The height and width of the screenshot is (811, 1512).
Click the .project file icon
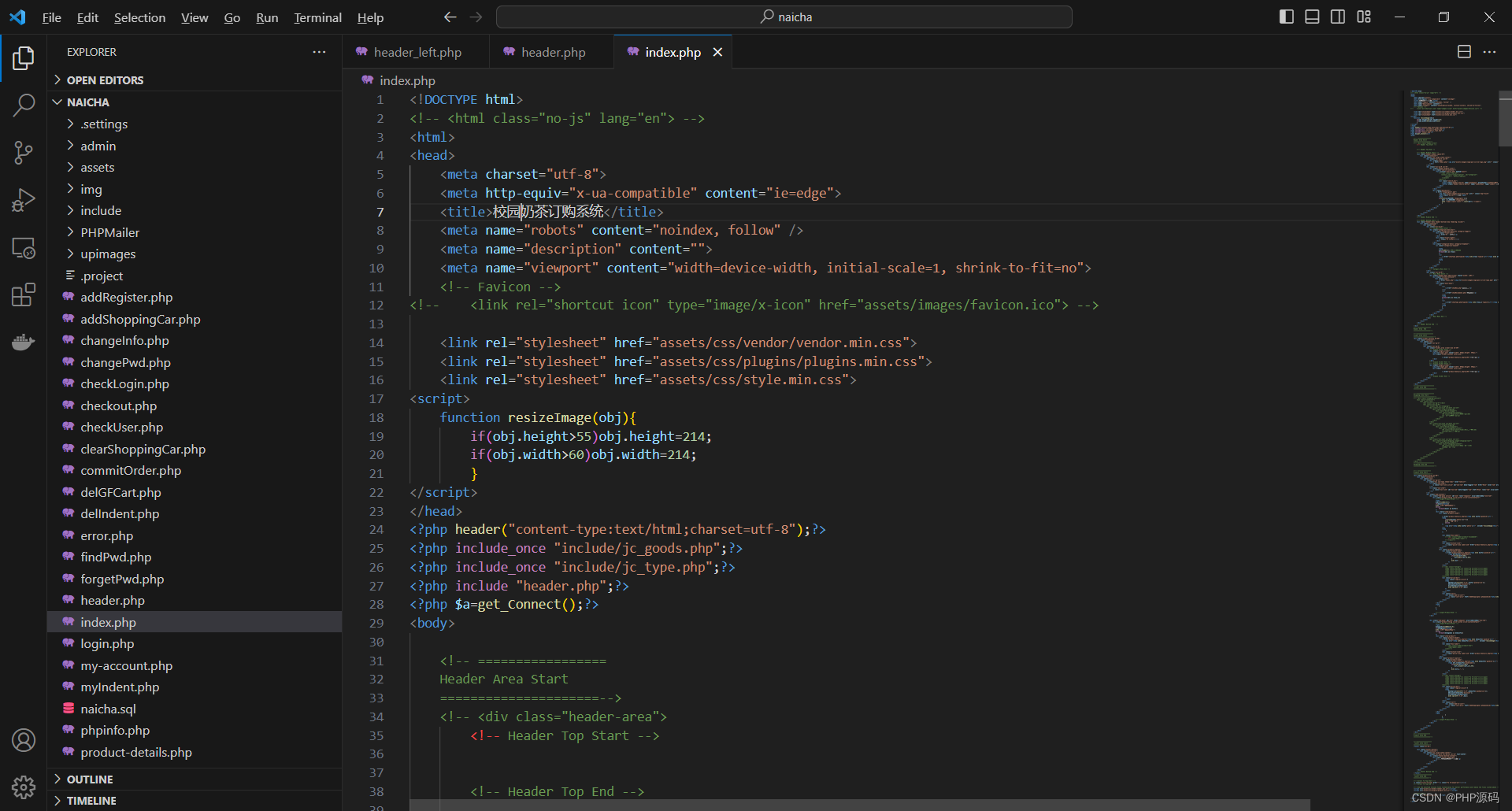[x=70, y=276]
